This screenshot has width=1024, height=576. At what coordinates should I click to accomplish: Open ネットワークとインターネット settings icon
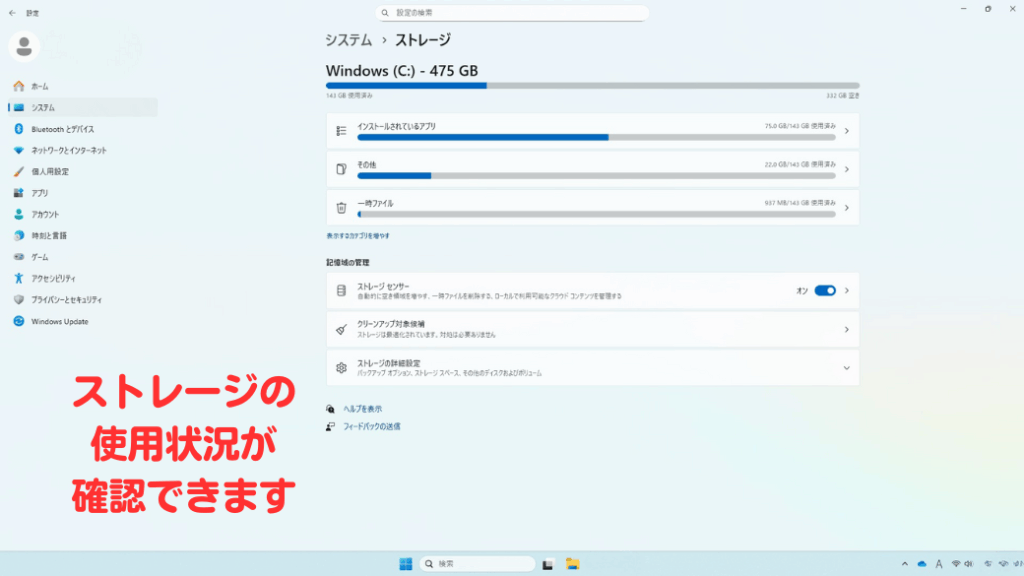[x=18, y=150]
